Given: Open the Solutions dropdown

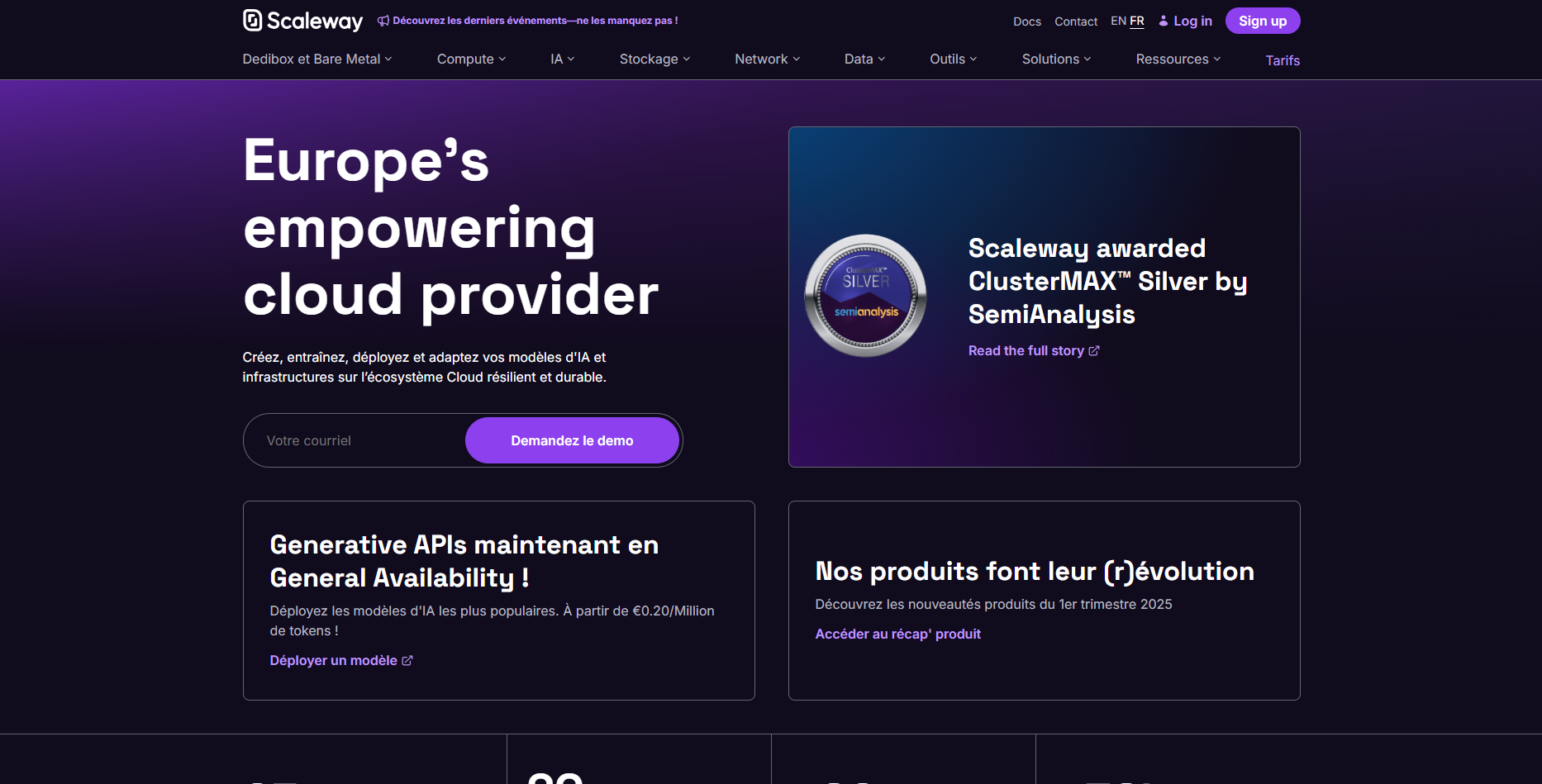Looking at the screenshot, I should point(1056,59).
